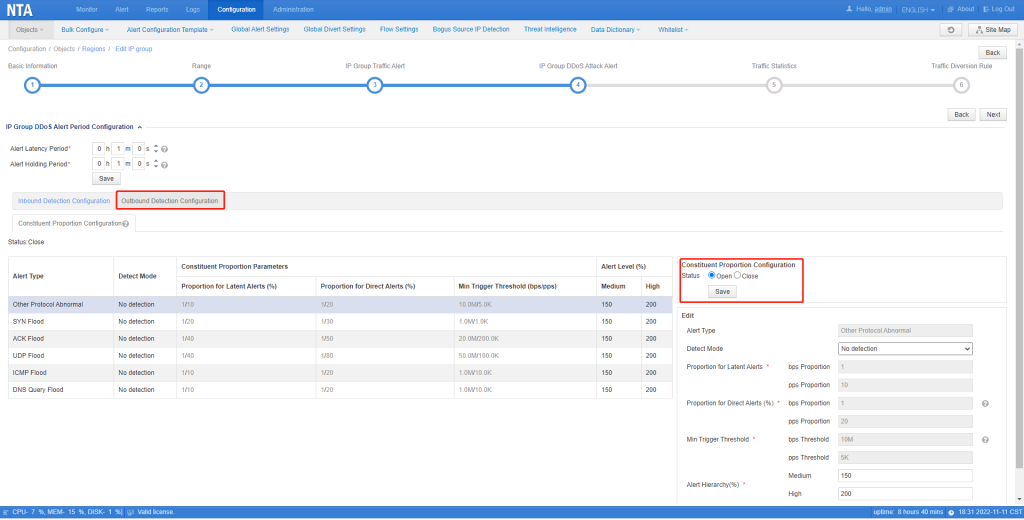Screen dimensions: 1024x520
Task: Switch to Outbound Detection Configuration tab
Action: pyautogui.click(x=170, y=201)
